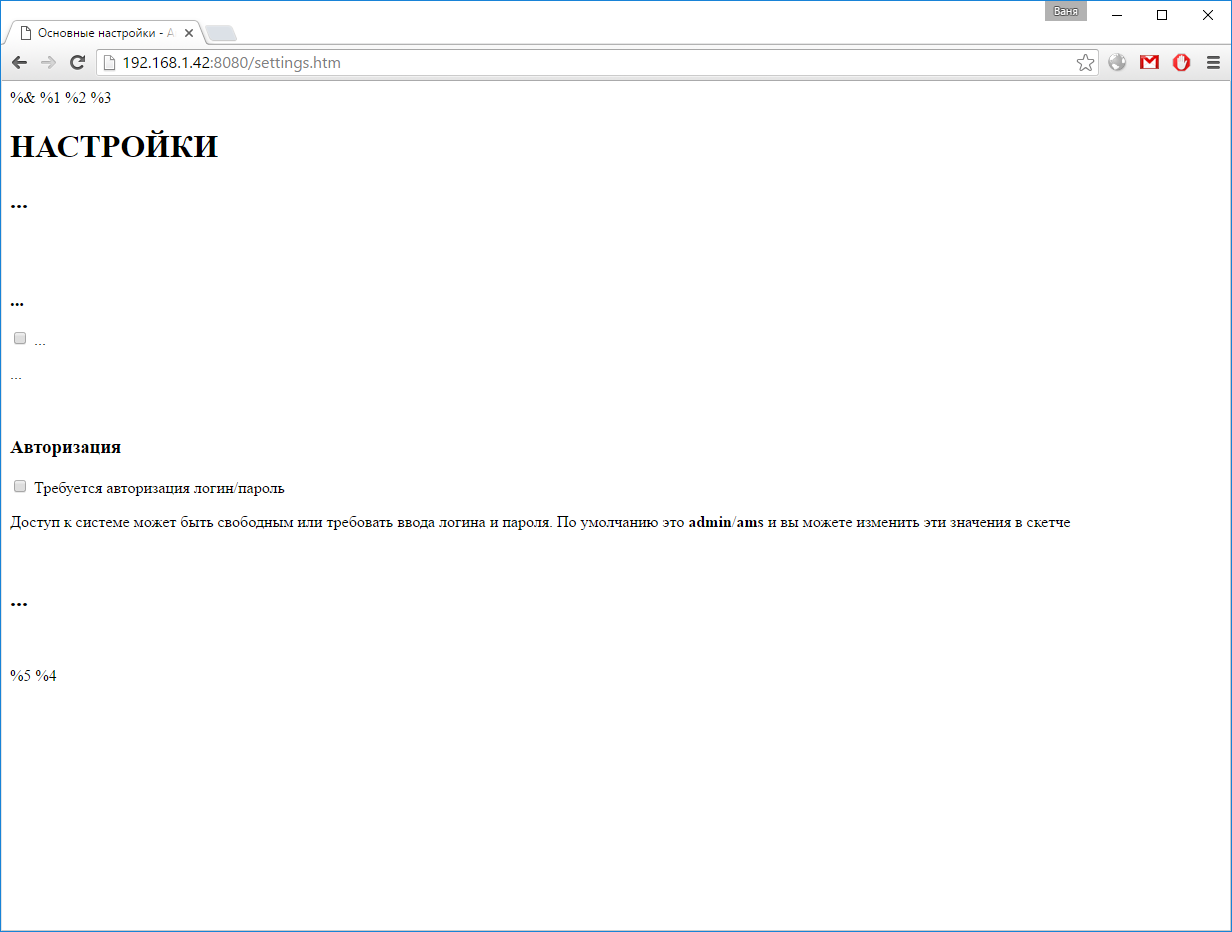The height and width of the screenshot is (932, 1232).
Task: Toggle the checkbox next to the blue '...' label
Action: click(x=20, y=338)
